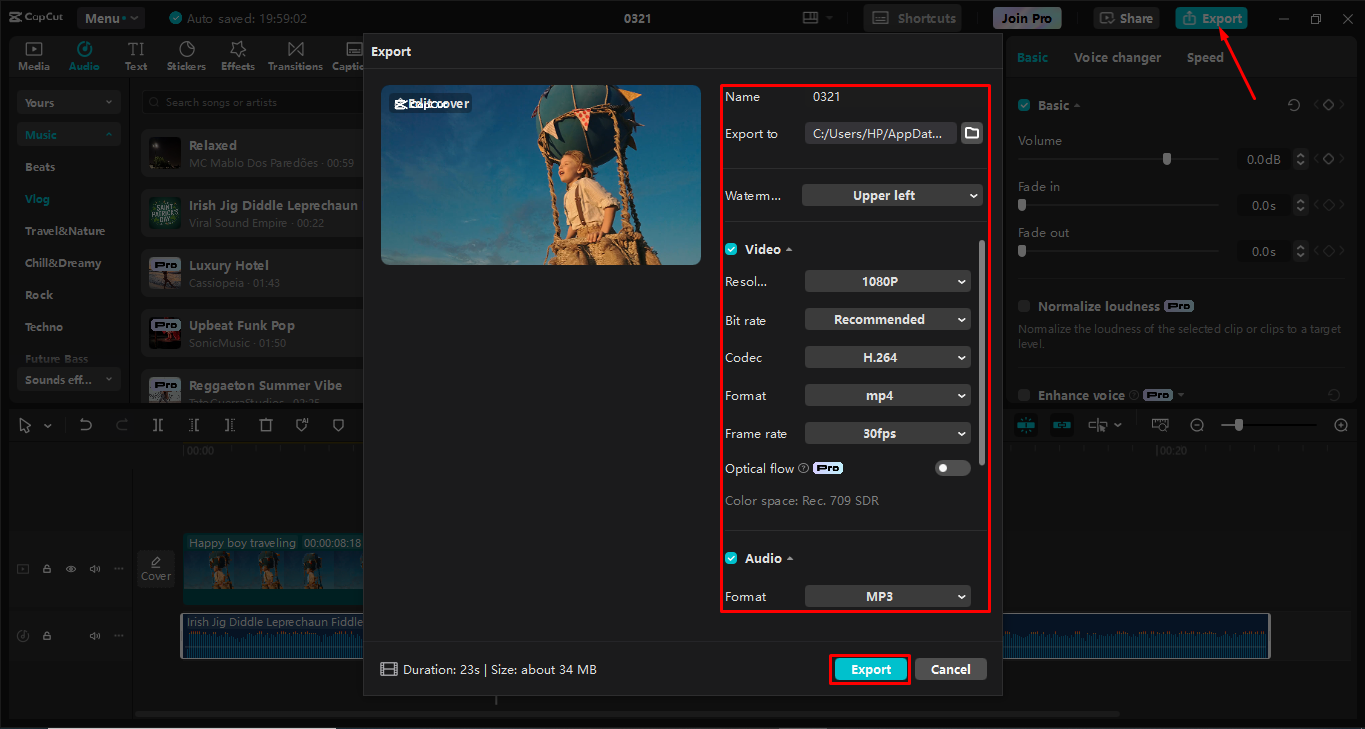Click the Edit Cover button on the video track

tap(155, 568)
